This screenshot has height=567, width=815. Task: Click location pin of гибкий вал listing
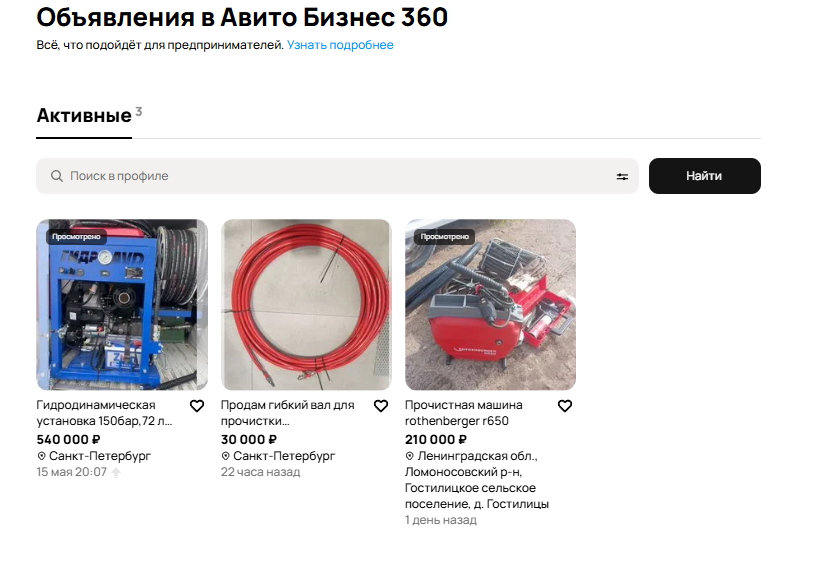225,456
